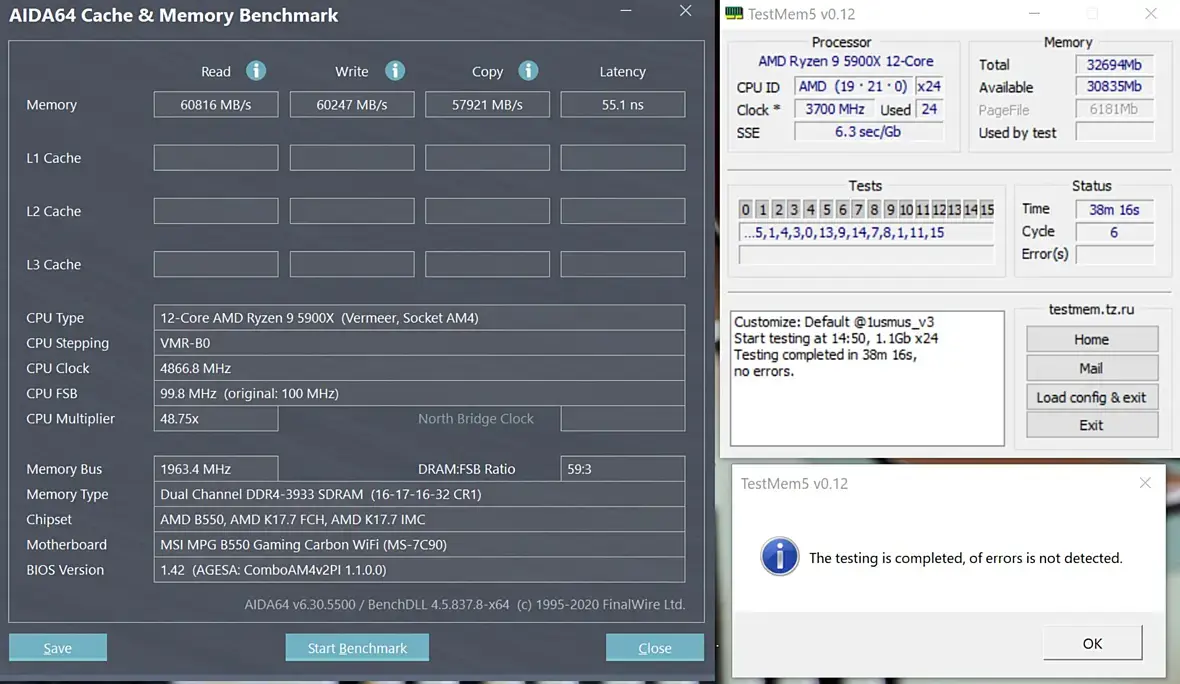Click Load config & exit
The width and height of the screenshot is (1180, 684).
pos(1092,397)
